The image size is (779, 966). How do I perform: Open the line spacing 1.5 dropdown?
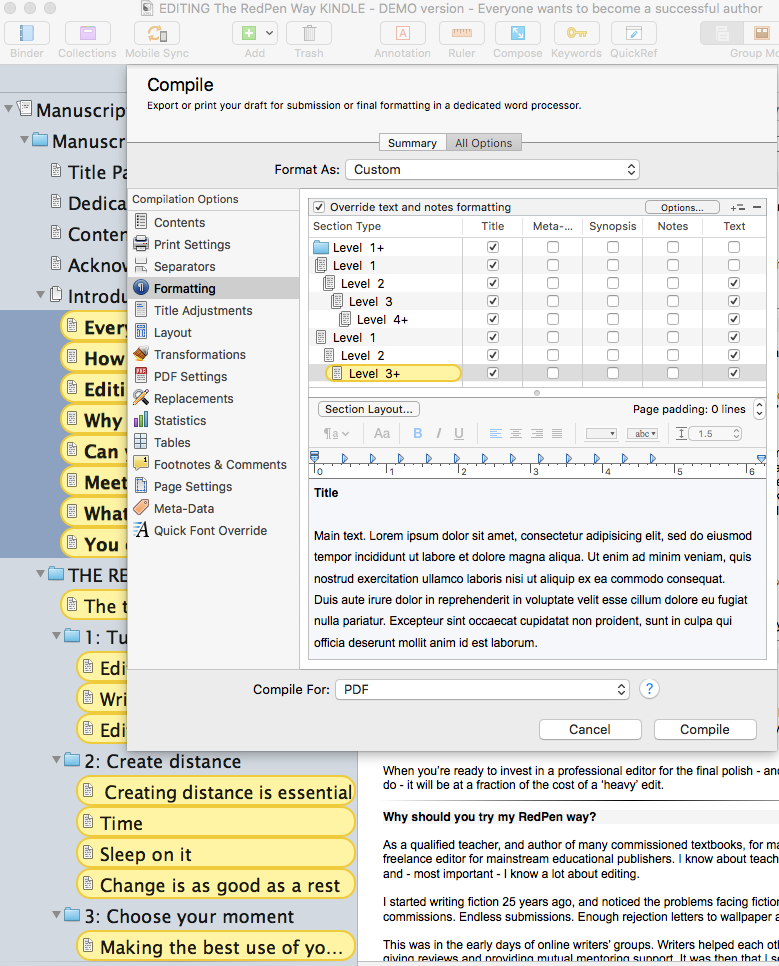[x=716, y=434]
